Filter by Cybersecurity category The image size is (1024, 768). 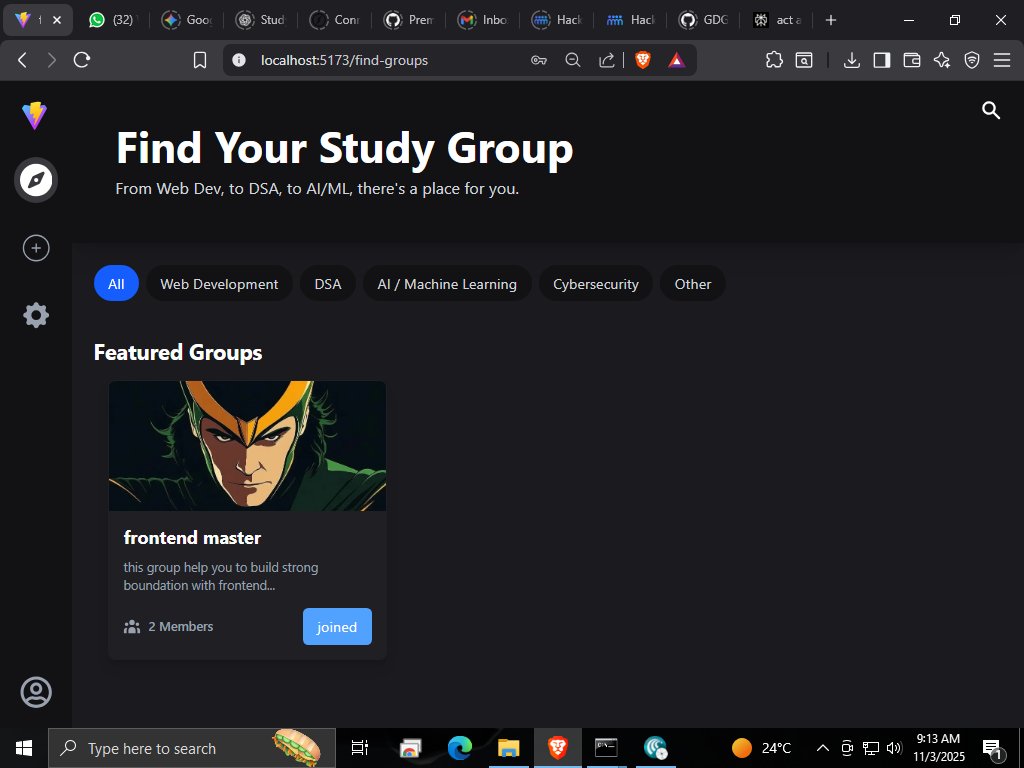click(x=596, y=283)
